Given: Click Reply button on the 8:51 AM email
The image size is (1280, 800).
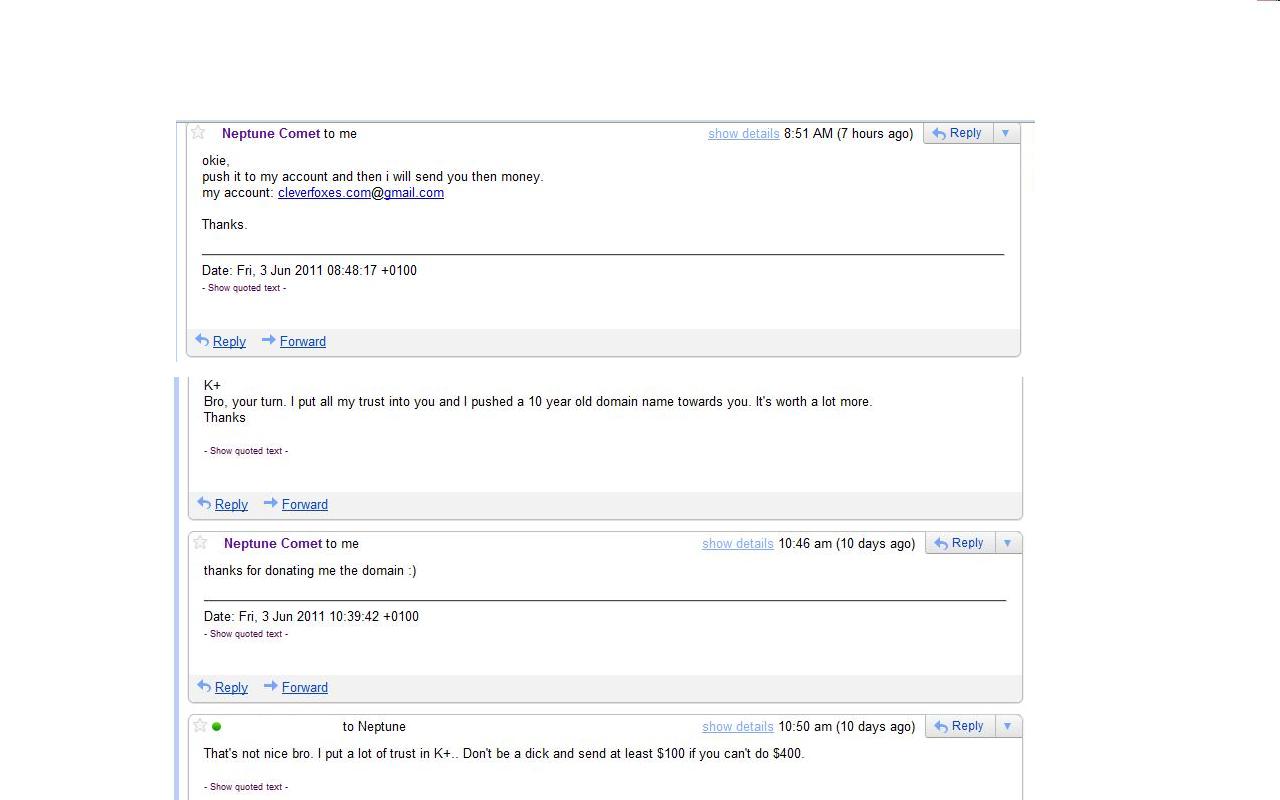Looking at the screenshot, I should 957,133.
